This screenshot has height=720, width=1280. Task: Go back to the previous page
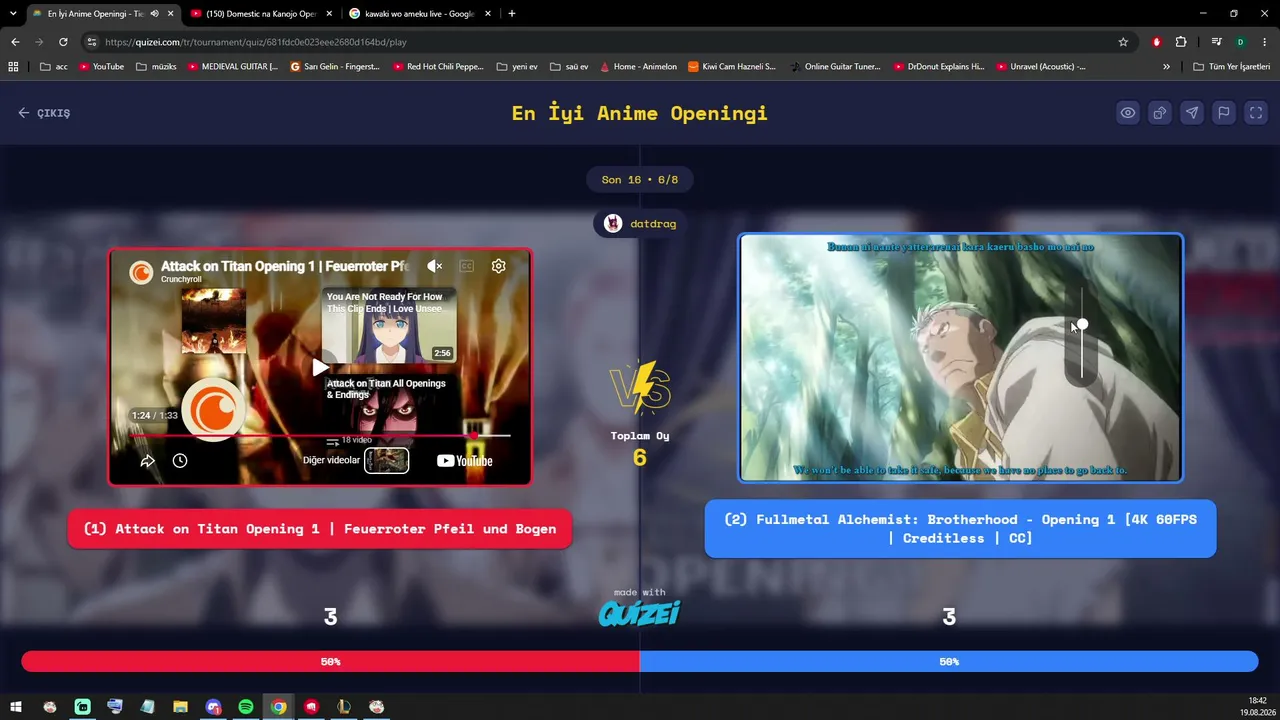coord(15,42)
